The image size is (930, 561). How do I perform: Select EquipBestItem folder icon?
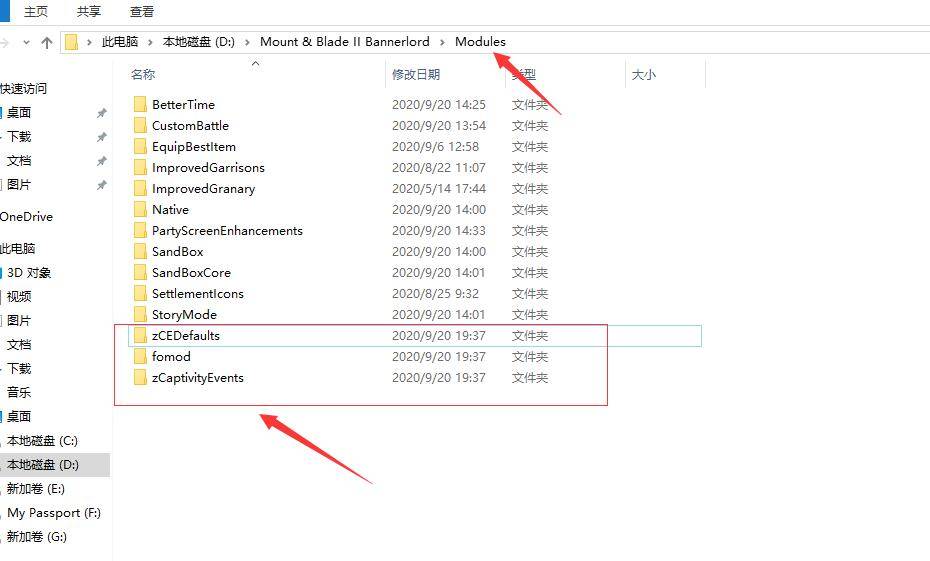pyautogui.click(x=140, y=146)
